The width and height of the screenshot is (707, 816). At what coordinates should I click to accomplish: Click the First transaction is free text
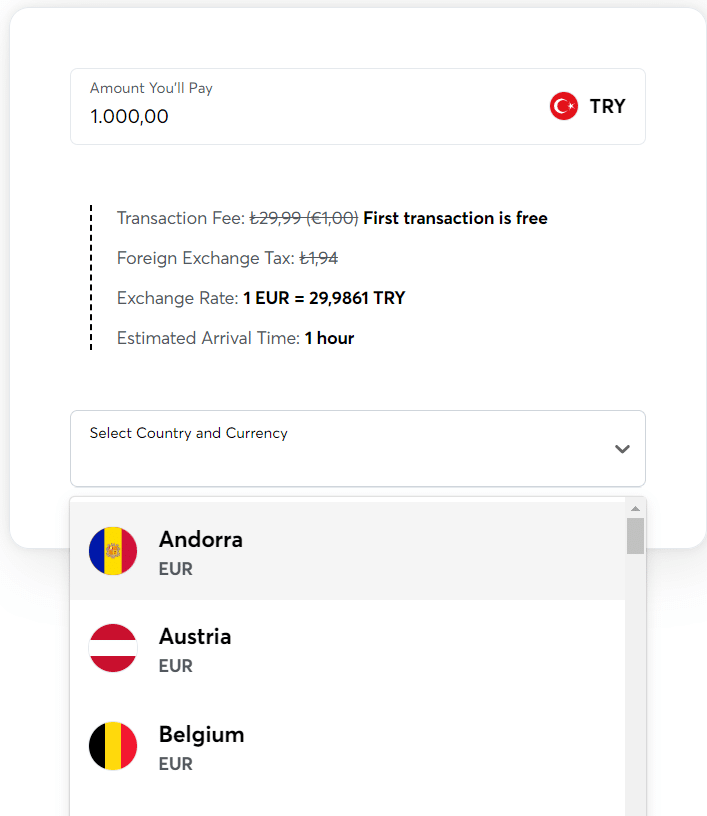[455, 218]
